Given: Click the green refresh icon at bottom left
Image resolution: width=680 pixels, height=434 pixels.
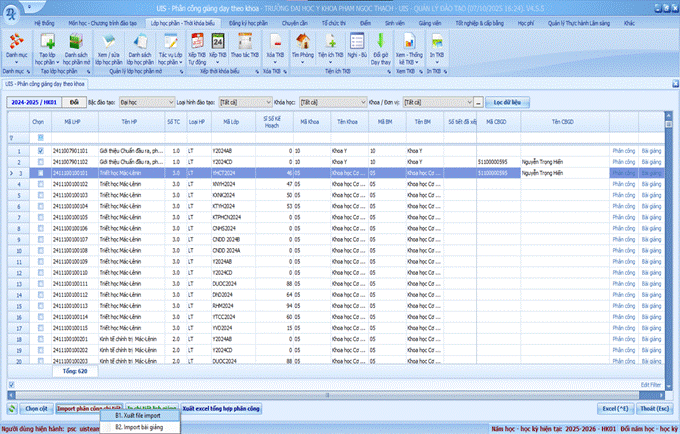Looking at the screenshot, I should (12, 409).
